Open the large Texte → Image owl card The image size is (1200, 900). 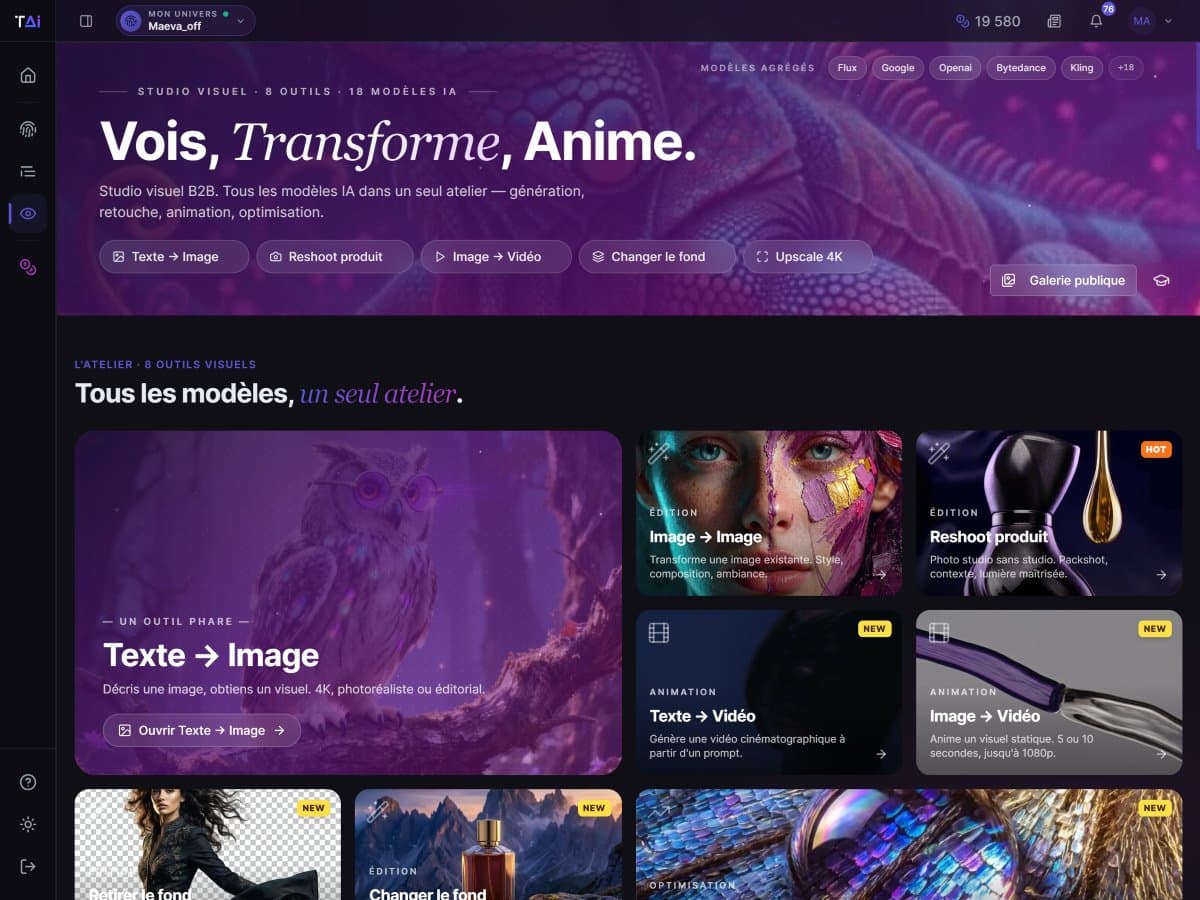coord(348,603)
